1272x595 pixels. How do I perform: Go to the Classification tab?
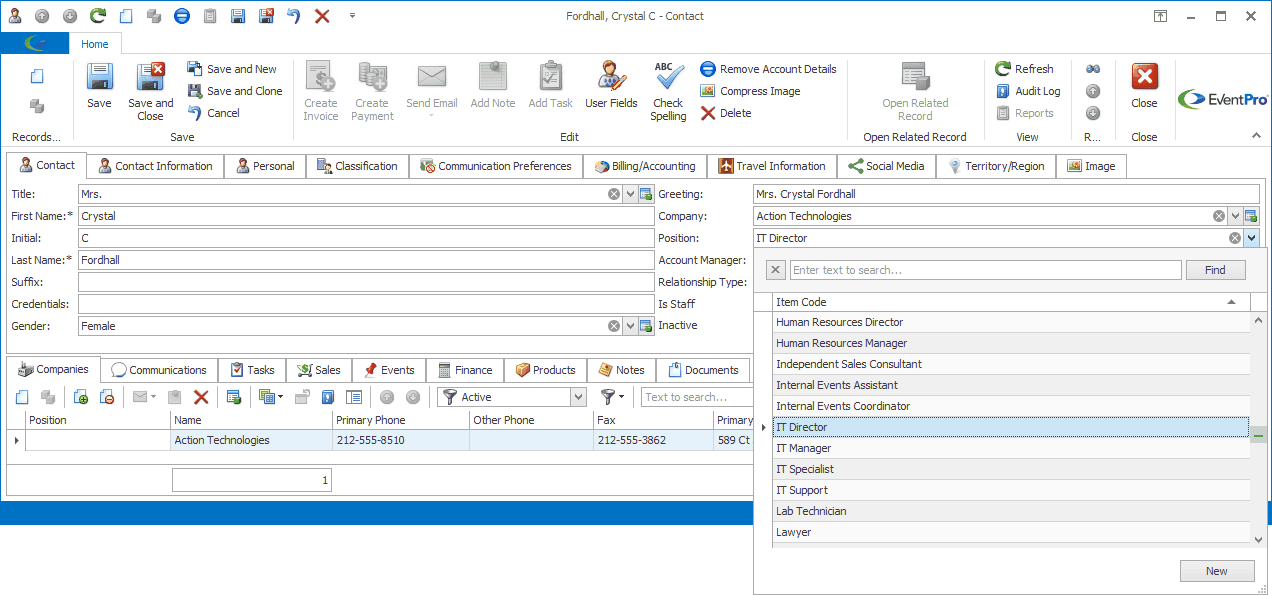[x=357, y=166]
